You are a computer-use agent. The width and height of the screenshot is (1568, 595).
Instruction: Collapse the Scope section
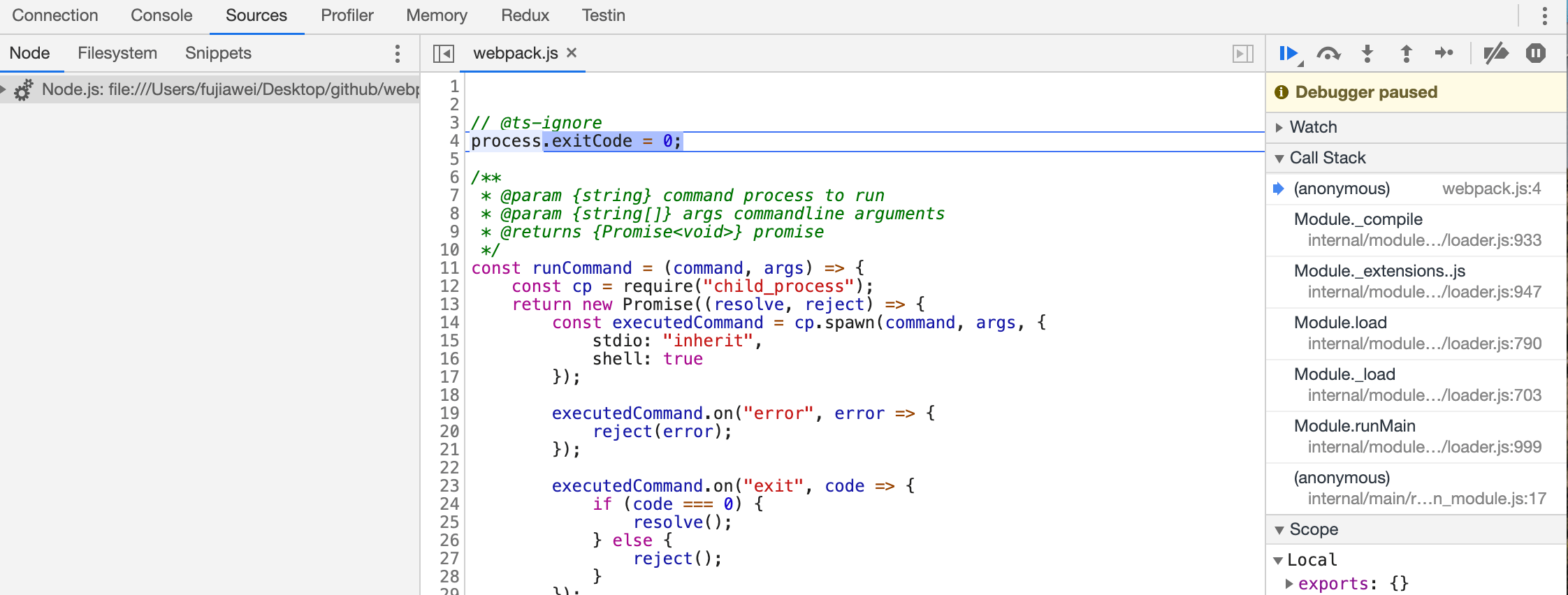point(1279,530)
